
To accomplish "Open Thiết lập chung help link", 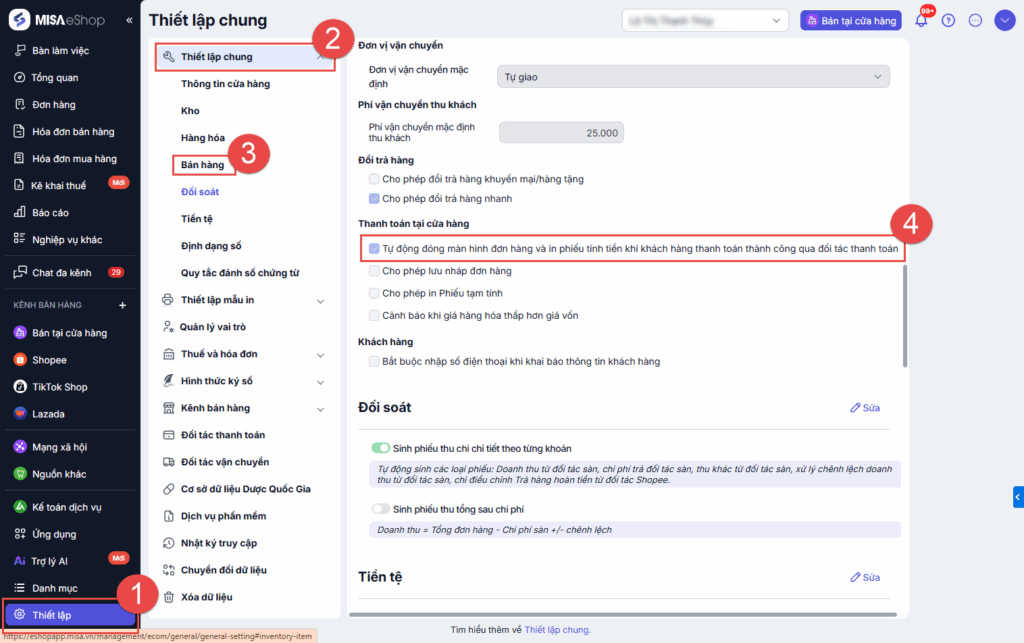I will [557, 630].
